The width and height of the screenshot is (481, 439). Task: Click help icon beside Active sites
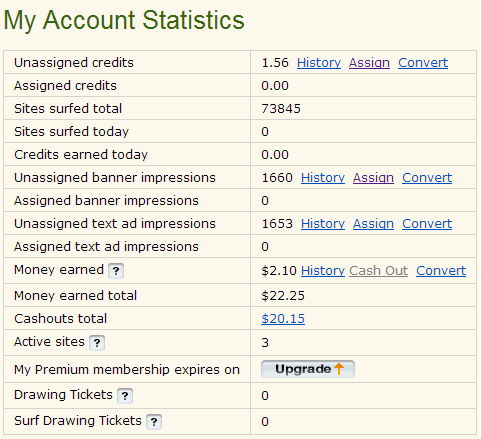tap(97, 343)
